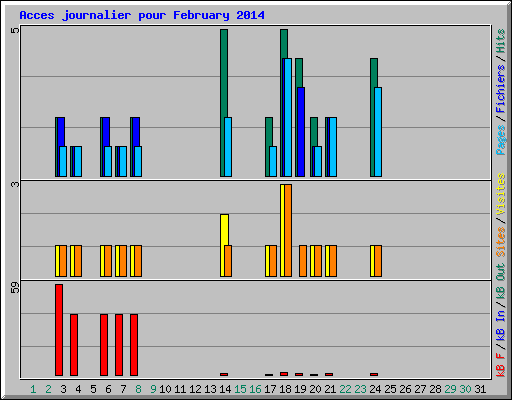Select the red kB F bar for day 4

pyautogui.click(x=74, y=345)
